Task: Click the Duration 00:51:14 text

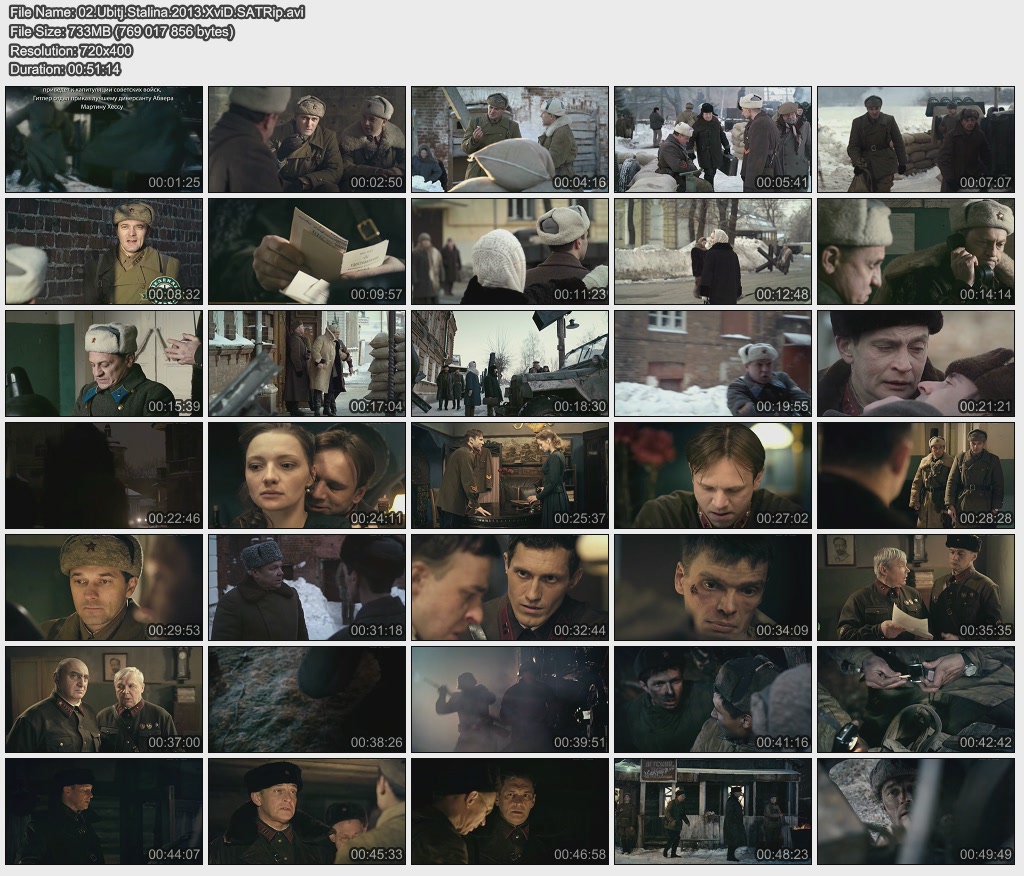Action: [65, 69]
